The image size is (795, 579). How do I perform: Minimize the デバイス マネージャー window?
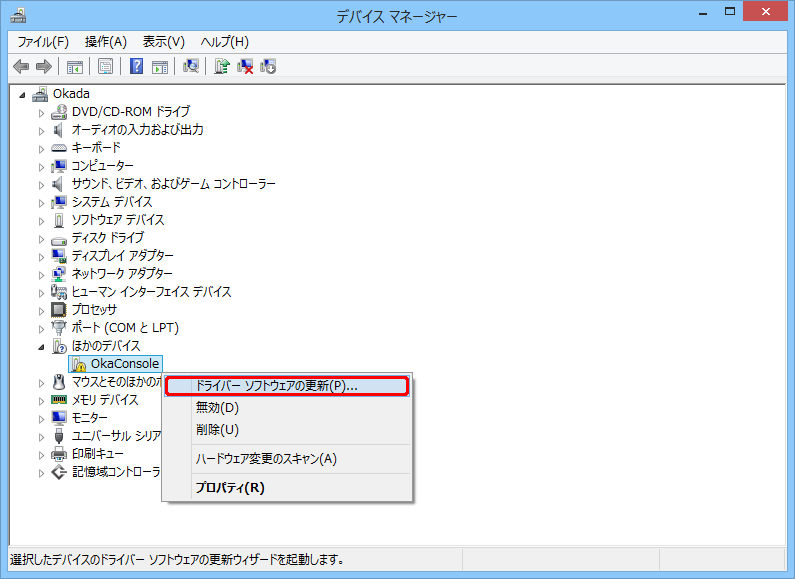pos(703,13)
